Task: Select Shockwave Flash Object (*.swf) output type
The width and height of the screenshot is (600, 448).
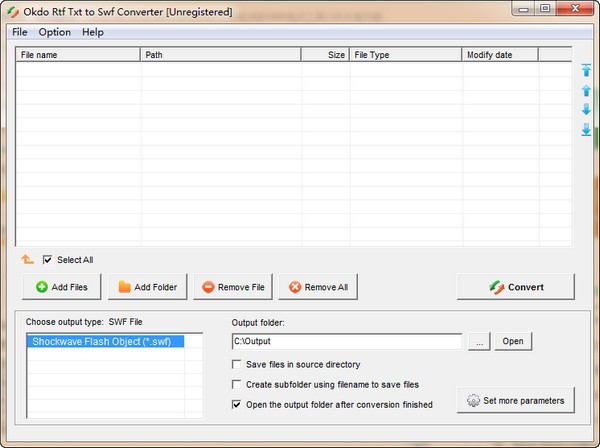Action: tap(105, 341)
